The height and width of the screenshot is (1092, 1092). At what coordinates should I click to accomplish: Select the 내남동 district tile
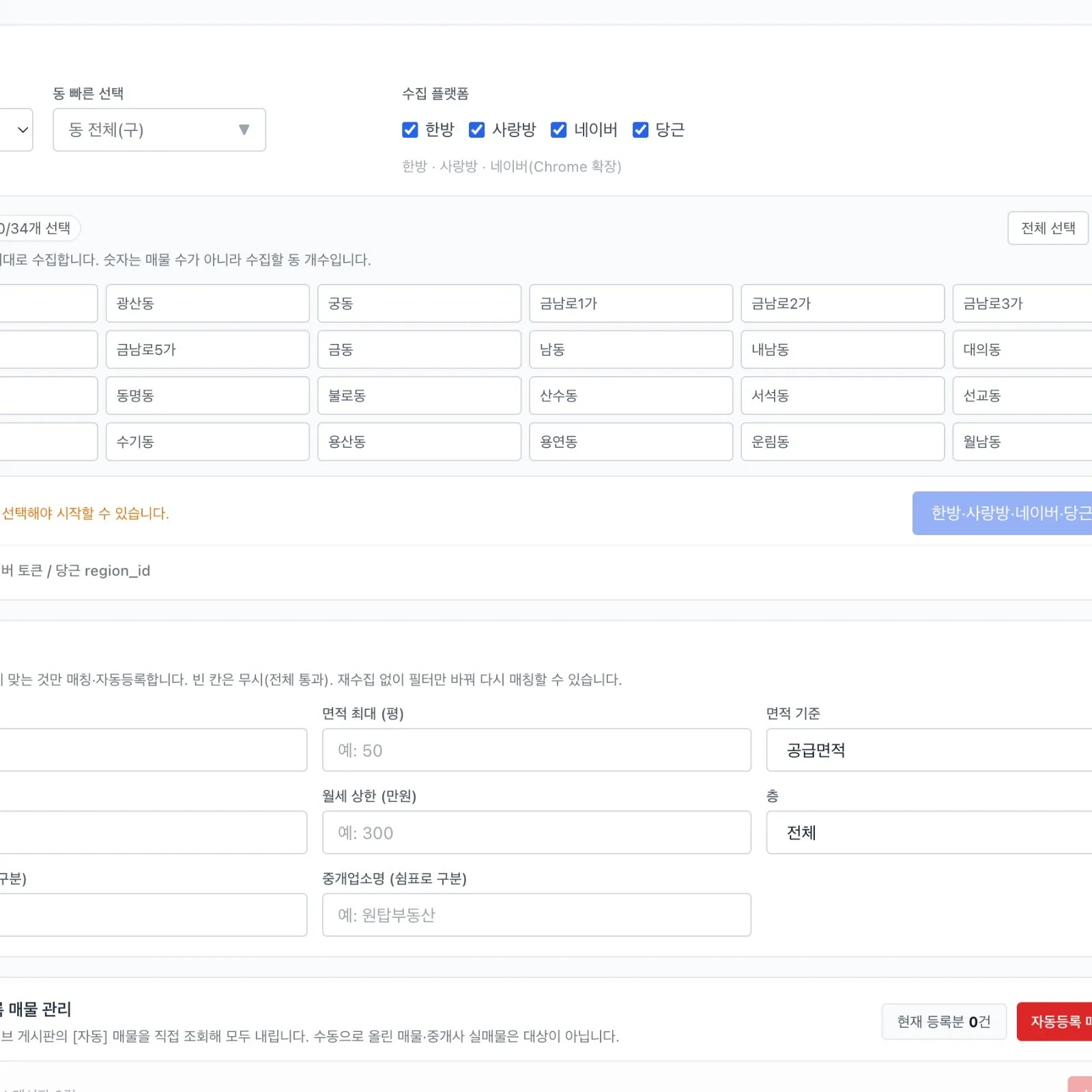point(842,349)
